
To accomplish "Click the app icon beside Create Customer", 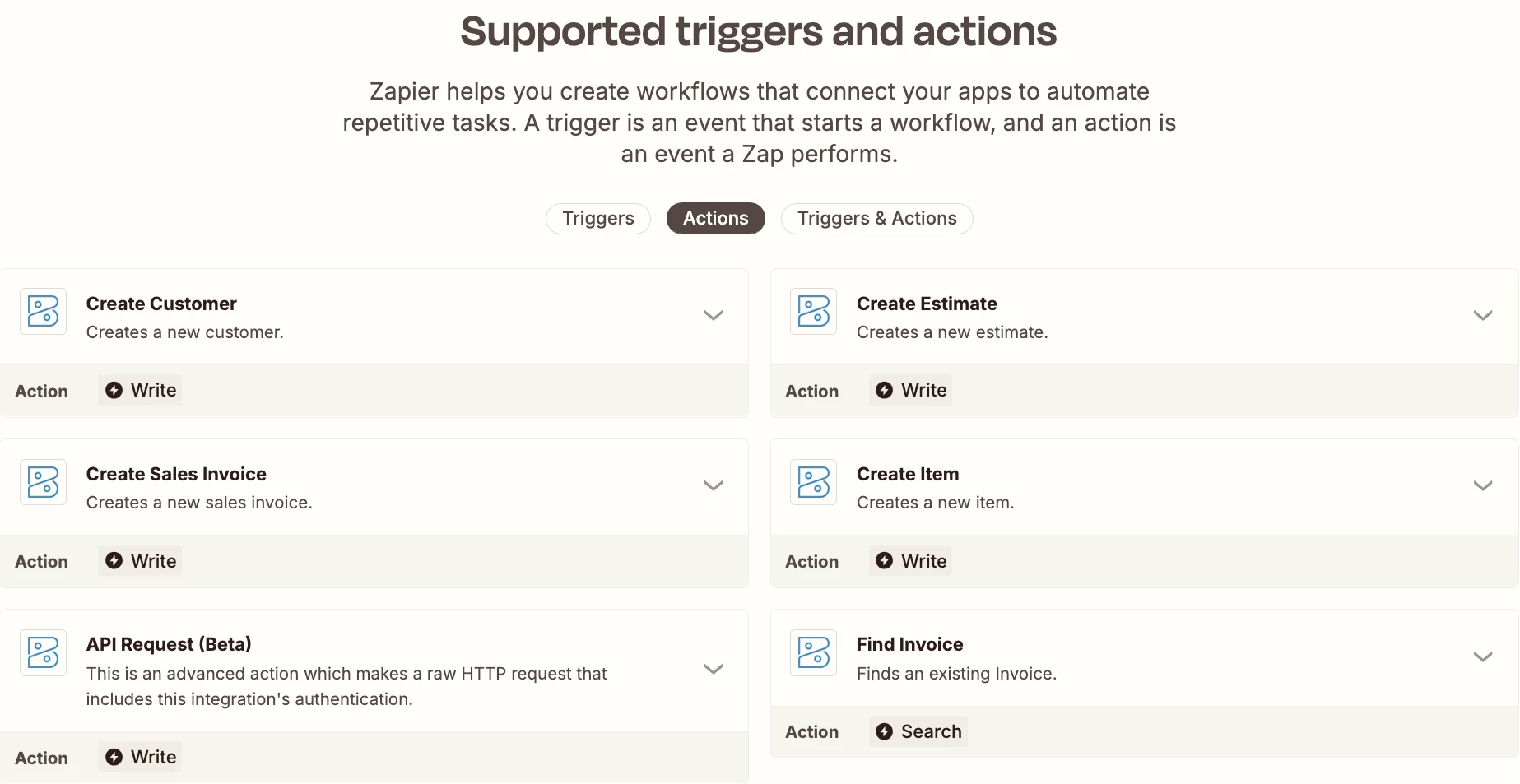I will tap(43, 312).
